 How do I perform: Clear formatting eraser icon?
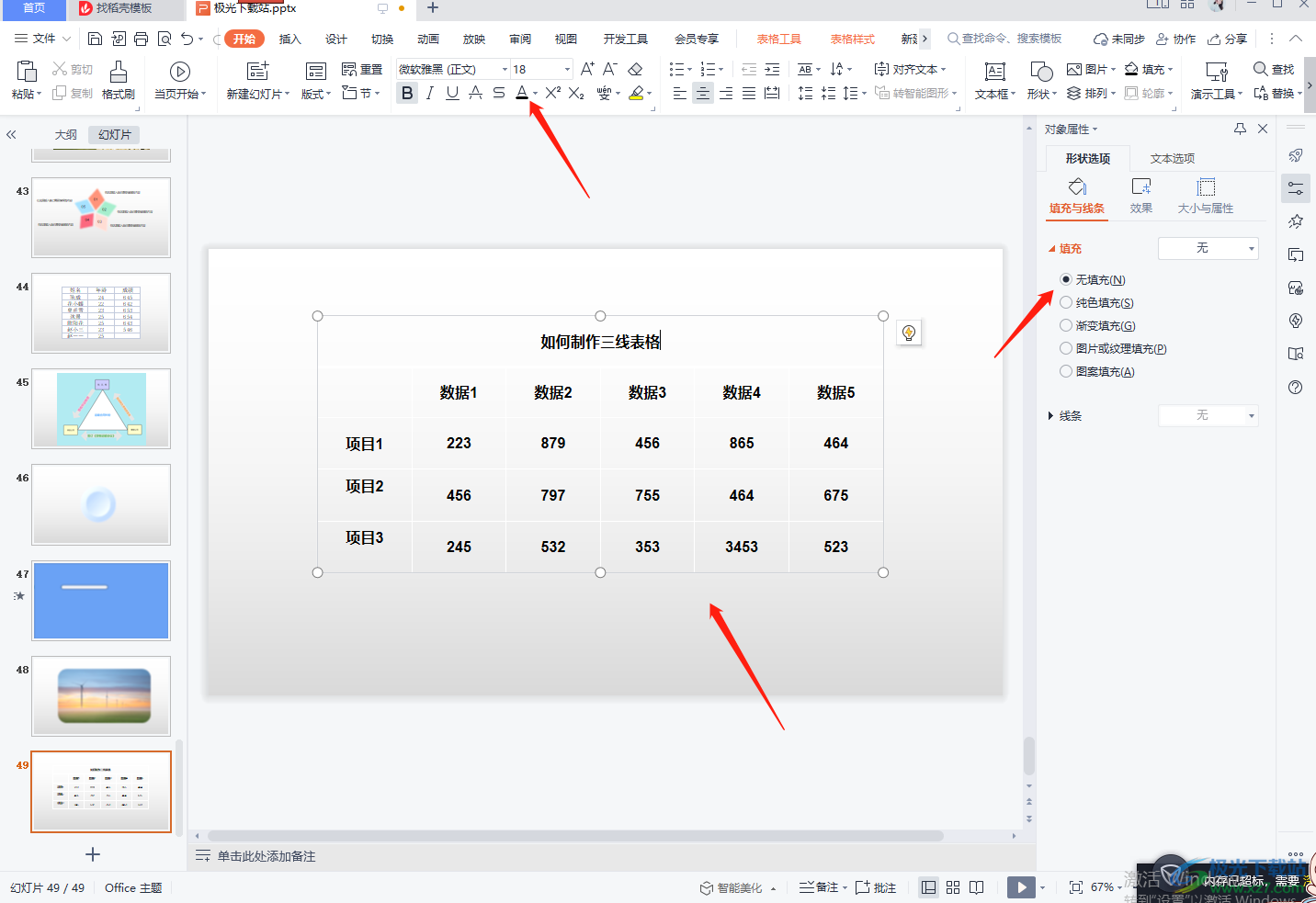(x=635, y=69)
